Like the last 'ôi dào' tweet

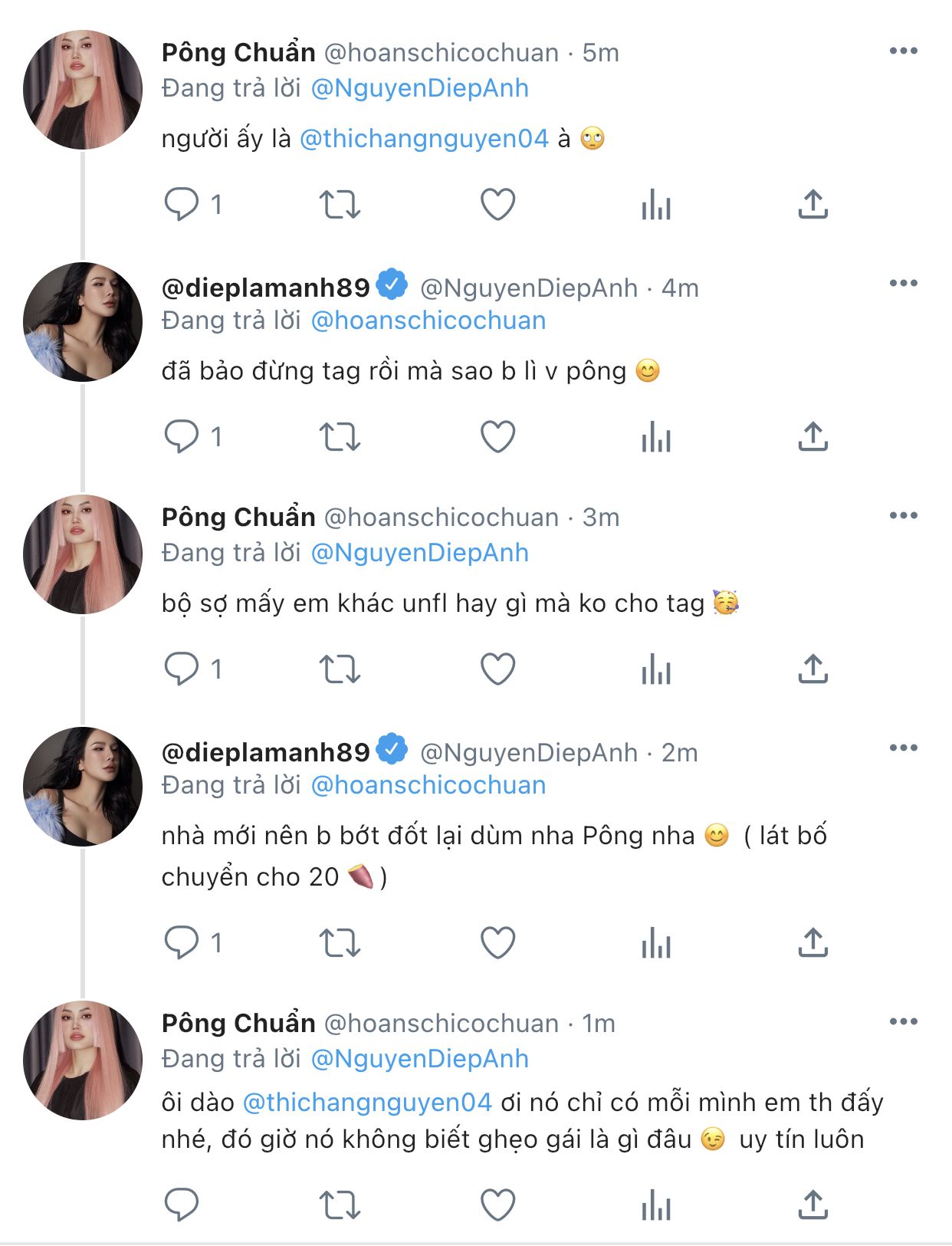[497, 1205]
